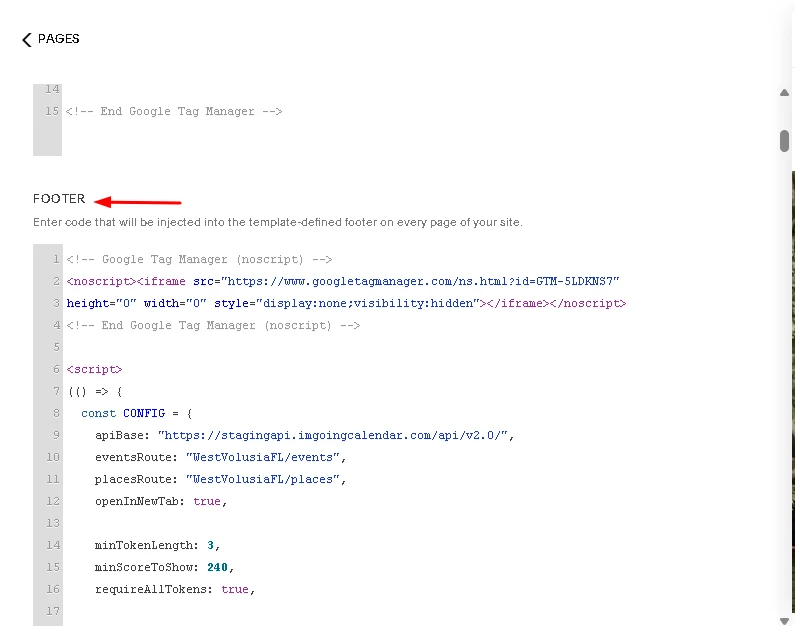Click the footer Google Tag Manager noscript comment
This screenshot has height=626, width=795.
(x=199, y=260)
